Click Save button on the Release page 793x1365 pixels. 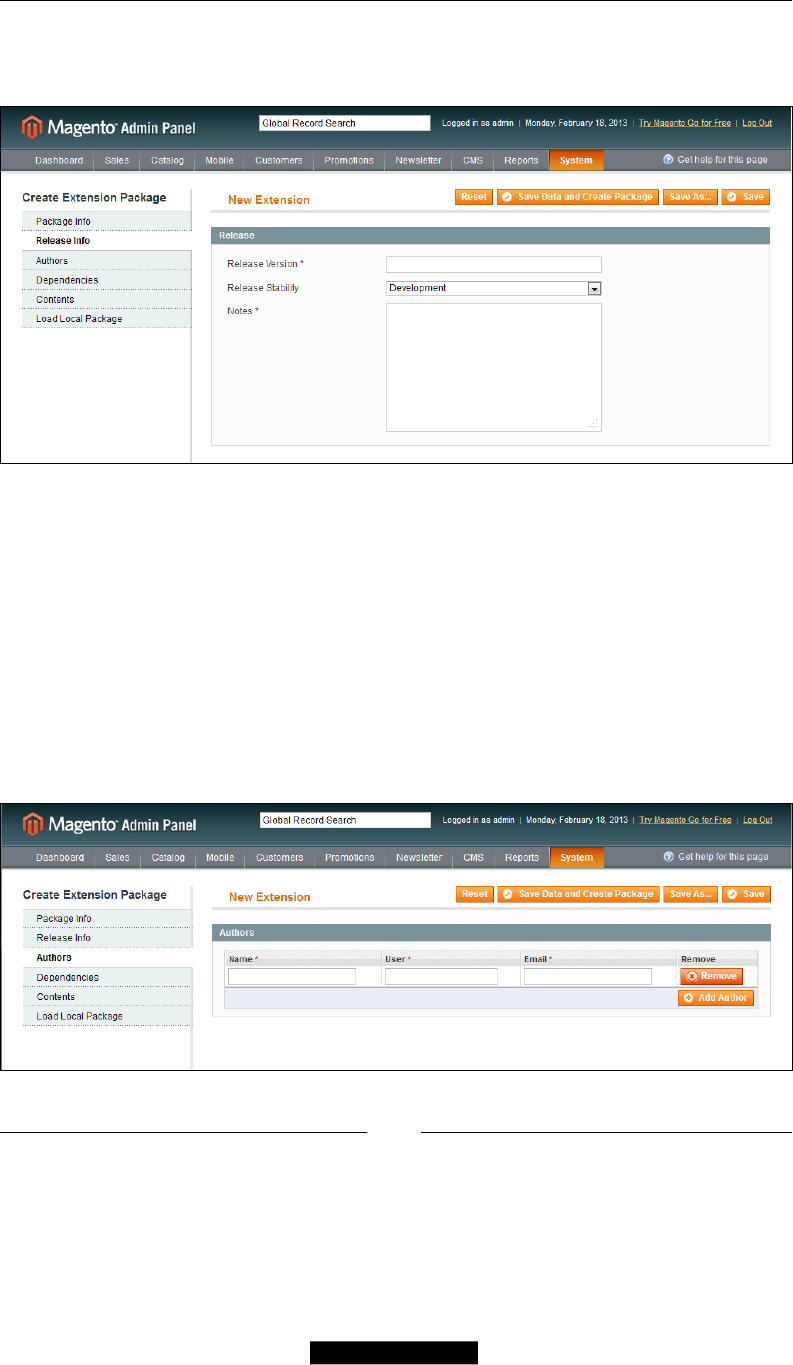[x=746, y=197]
